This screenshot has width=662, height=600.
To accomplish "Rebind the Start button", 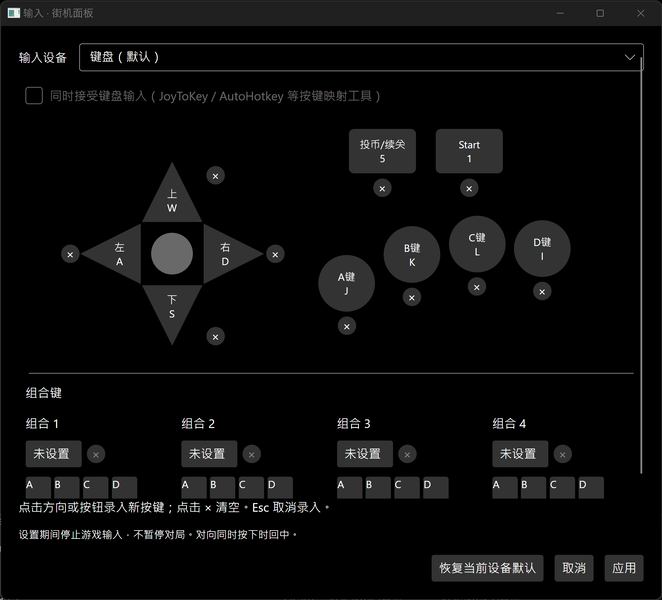I will pos(469,151).
